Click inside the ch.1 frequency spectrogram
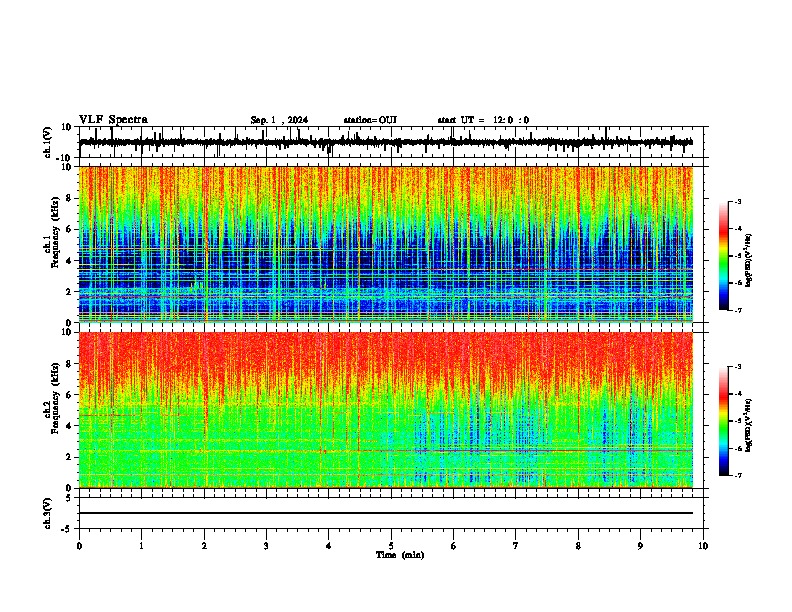 tap(386, 244)
